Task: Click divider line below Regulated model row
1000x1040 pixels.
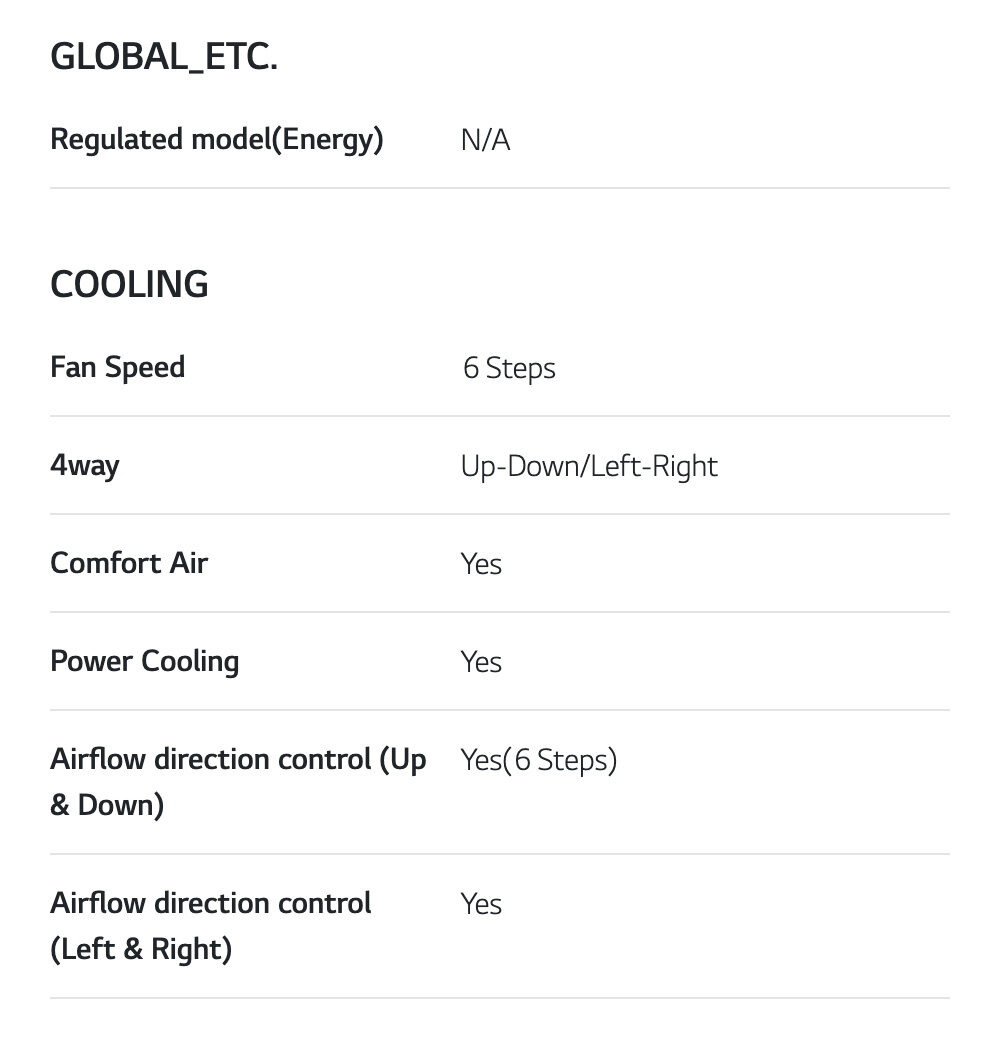Action: [x=500, y=188]
